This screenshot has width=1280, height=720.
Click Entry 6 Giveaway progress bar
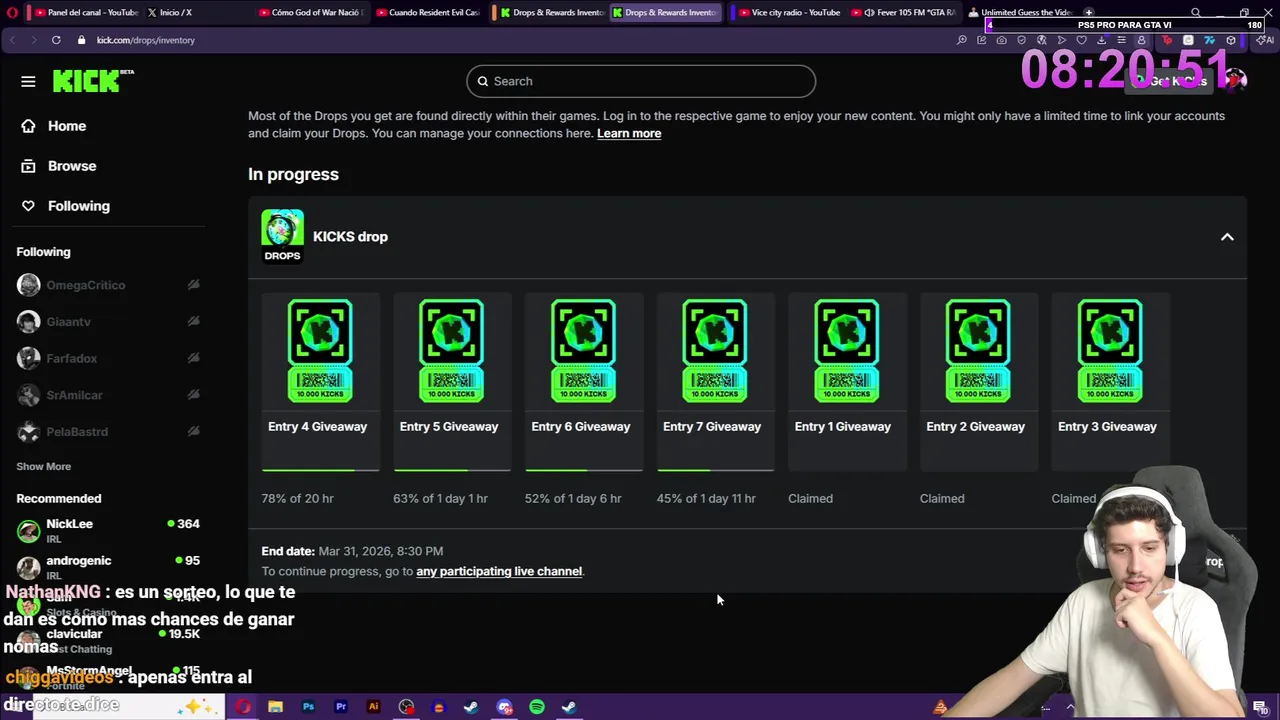pos(583,469)
